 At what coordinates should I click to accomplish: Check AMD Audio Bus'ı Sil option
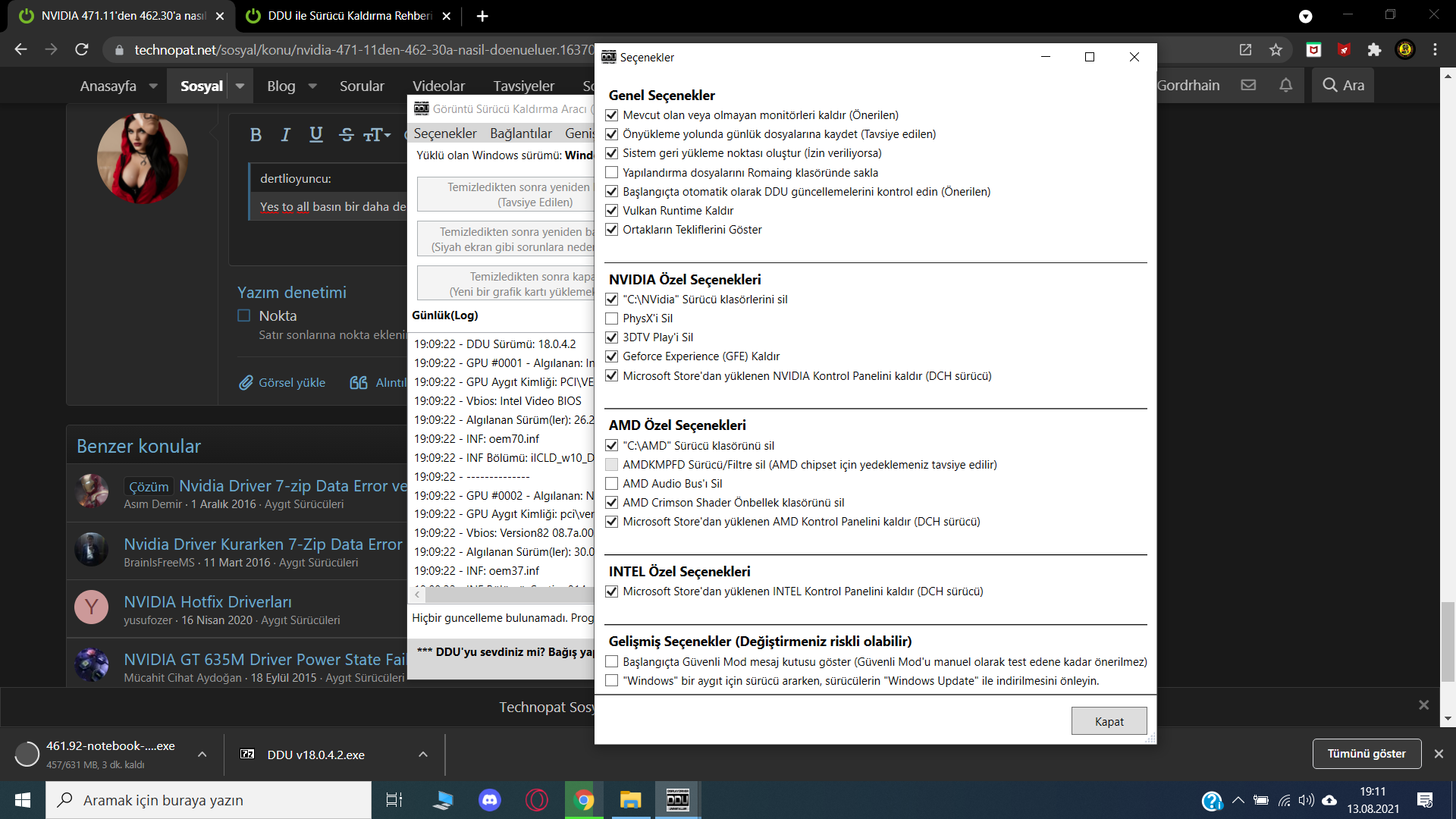coord(612,484)
